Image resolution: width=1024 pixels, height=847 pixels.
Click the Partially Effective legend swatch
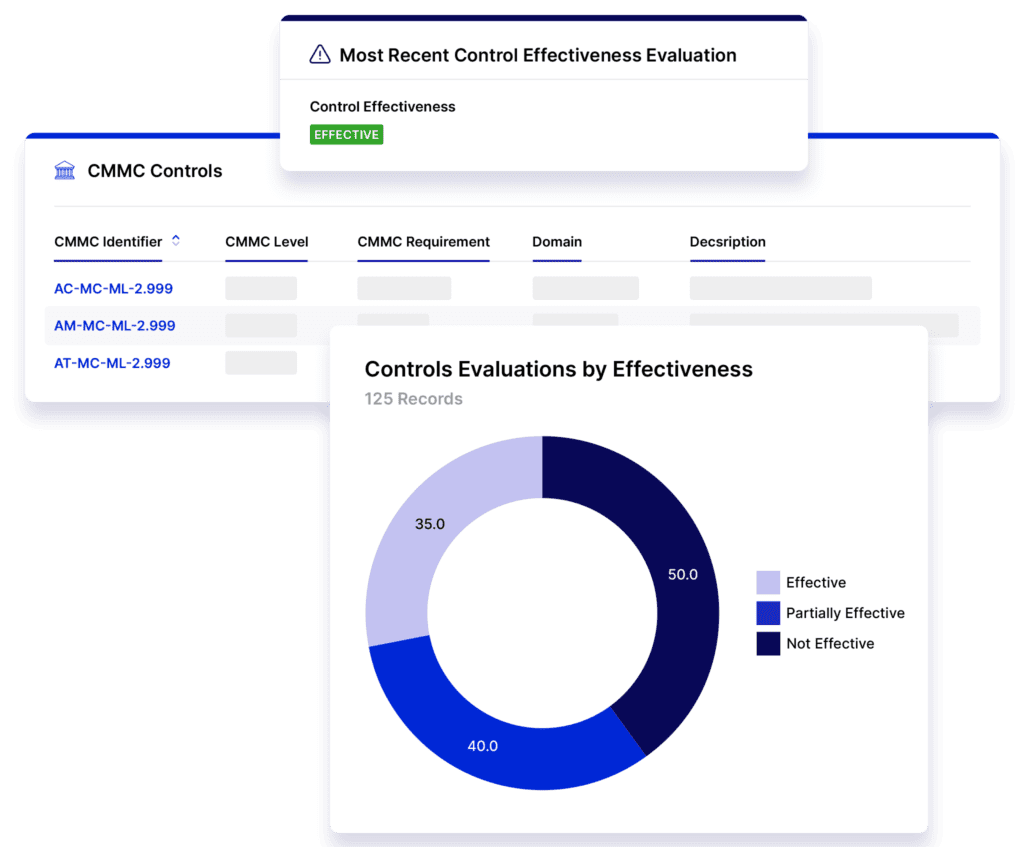[768, 613]
